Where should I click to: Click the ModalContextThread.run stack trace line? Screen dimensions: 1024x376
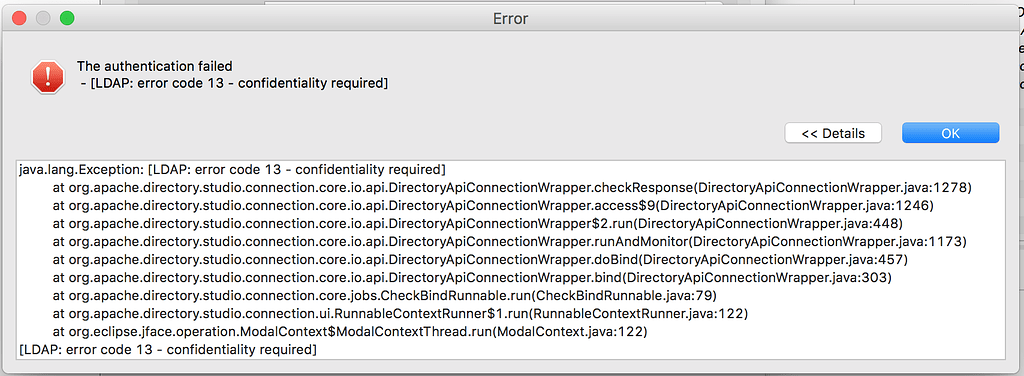tap(350, 332)
